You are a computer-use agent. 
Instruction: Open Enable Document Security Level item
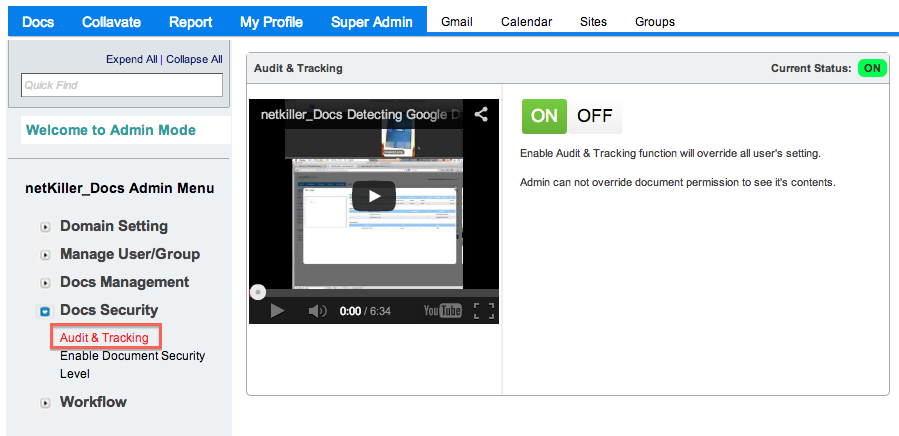pyautogui.click(x=132, y=364)
